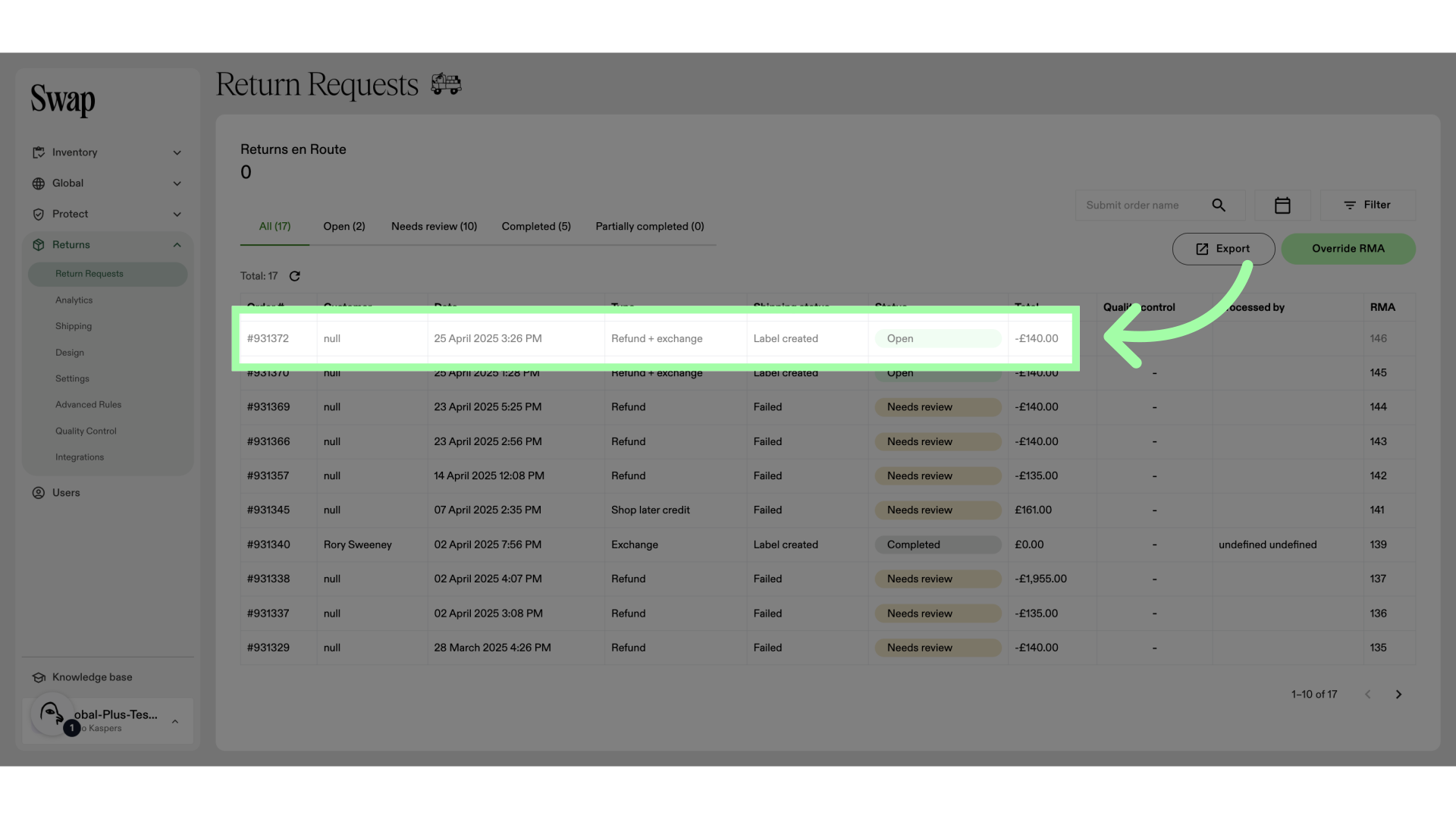This screenshot has width=1456, height=819.
Task: Switch to the All (17) tab
Action: (275, 226)
